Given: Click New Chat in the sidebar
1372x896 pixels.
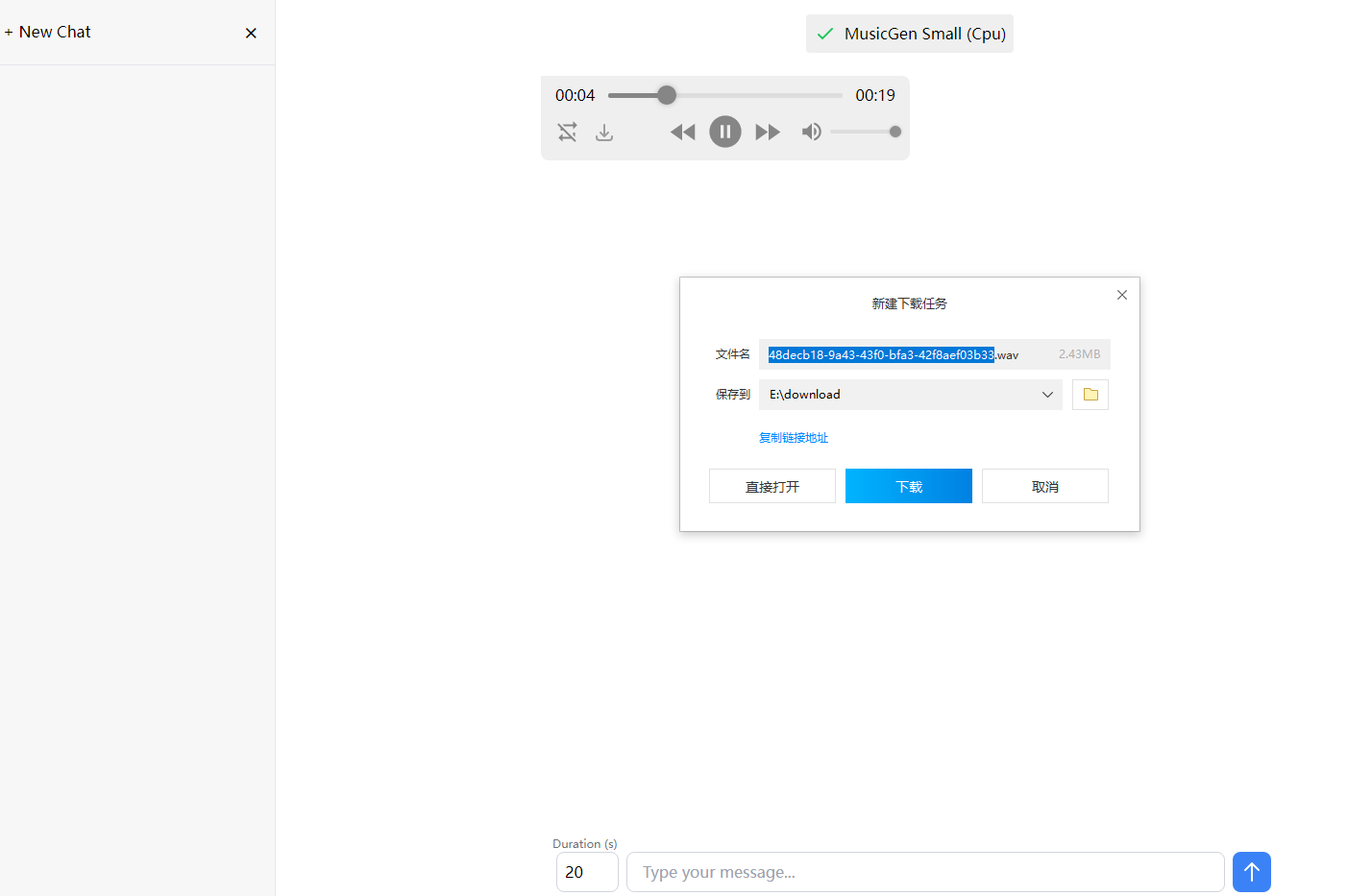Looking at the screenshot, I should click(48, 32).
